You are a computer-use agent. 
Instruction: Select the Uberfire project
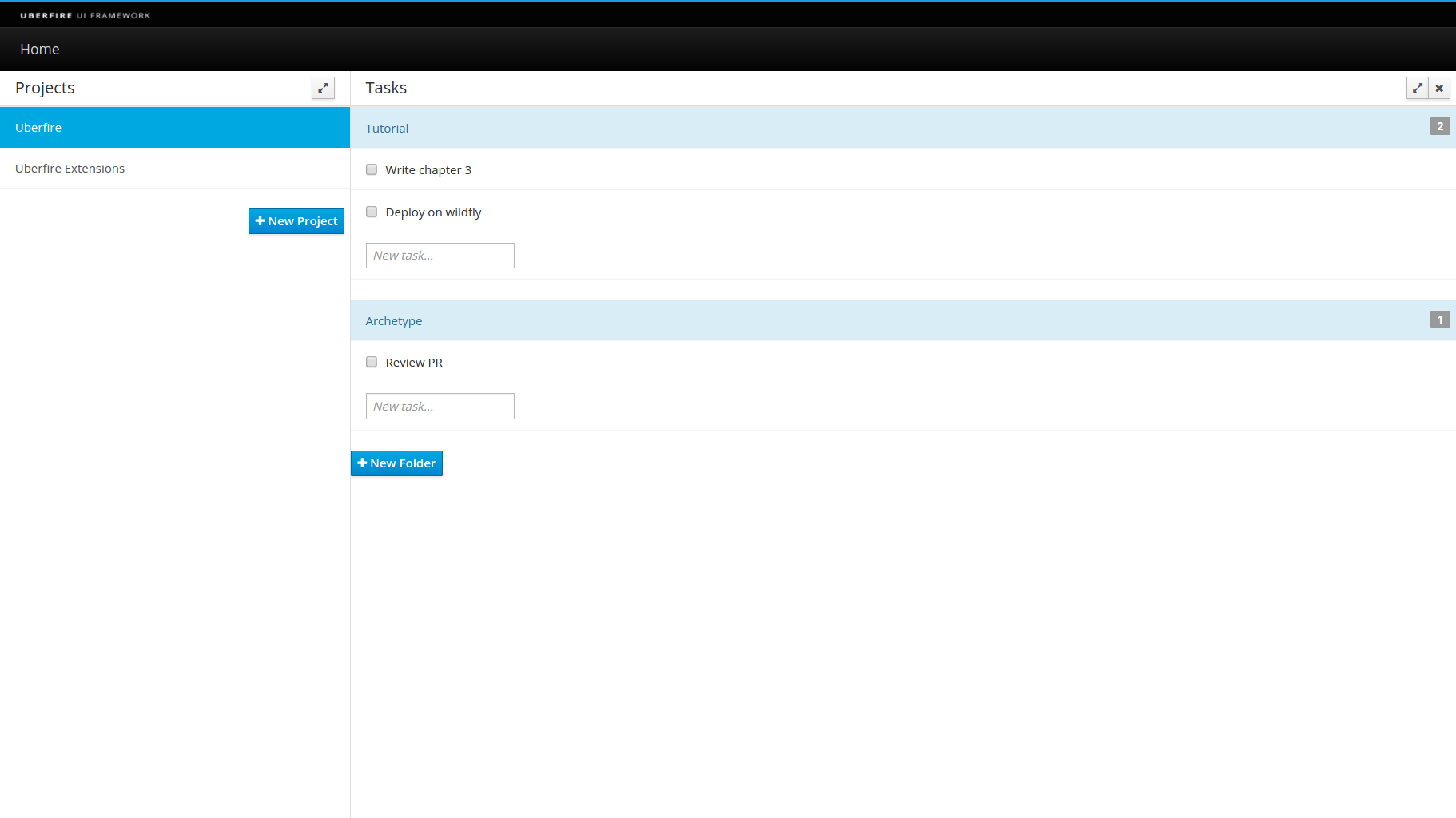[175, 128]
